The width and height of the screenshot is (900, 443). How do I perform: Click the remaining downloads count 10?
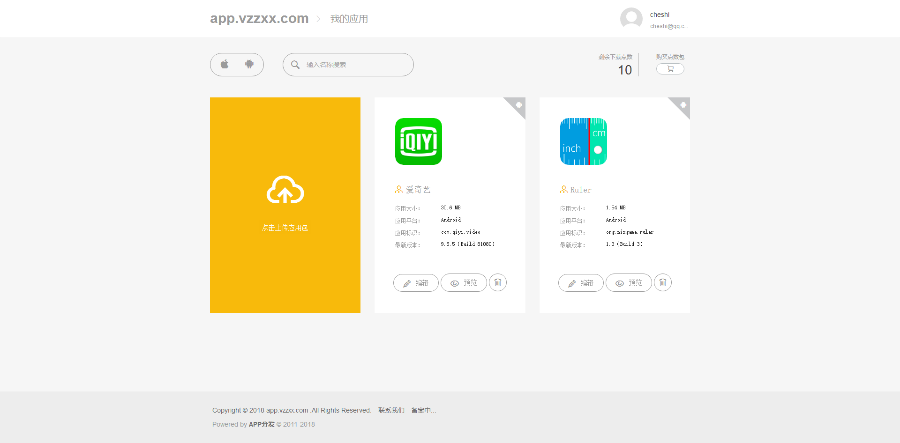tap(624, 70)
